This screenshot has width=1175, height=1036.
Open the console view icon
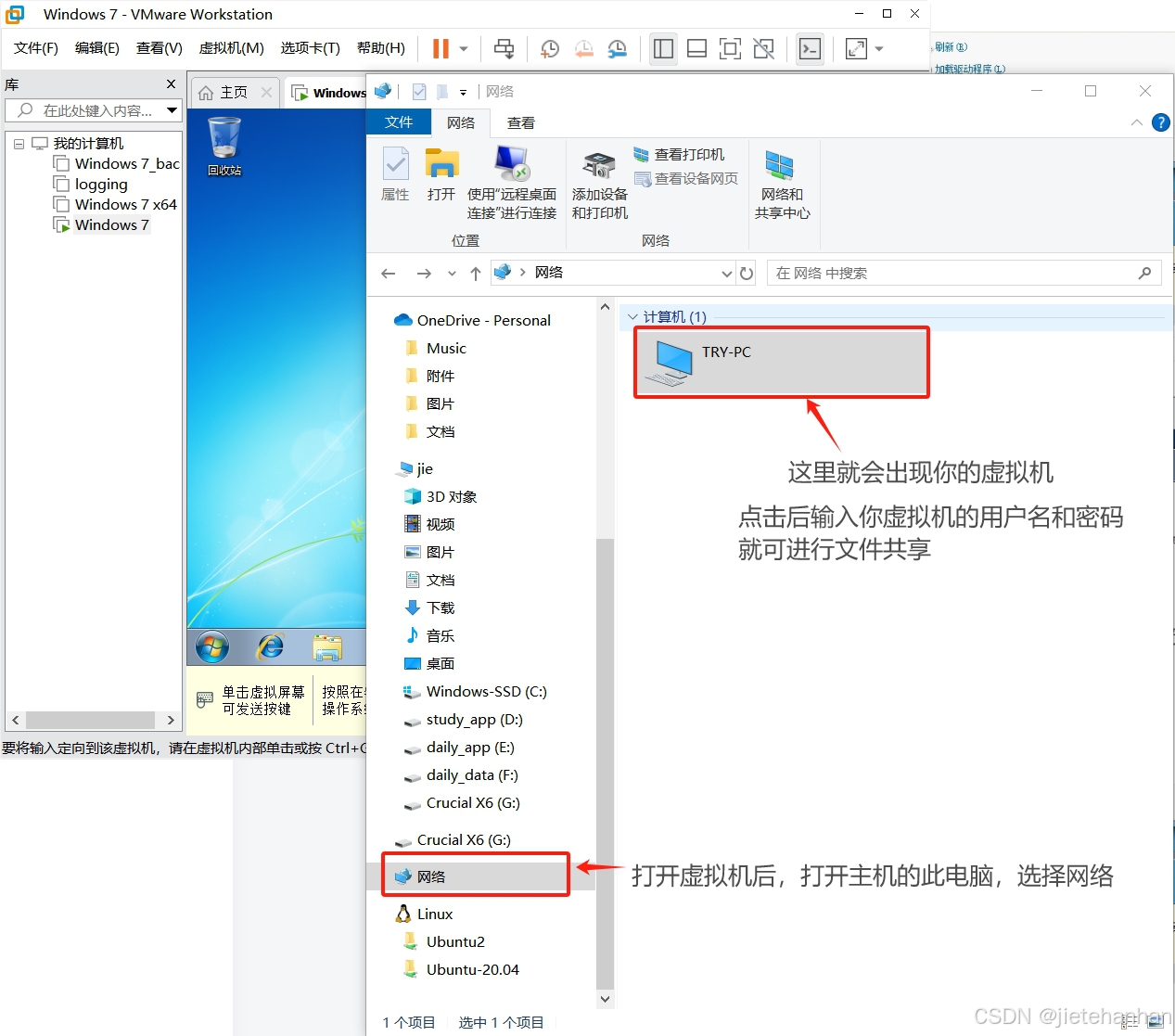coord(810,48)
